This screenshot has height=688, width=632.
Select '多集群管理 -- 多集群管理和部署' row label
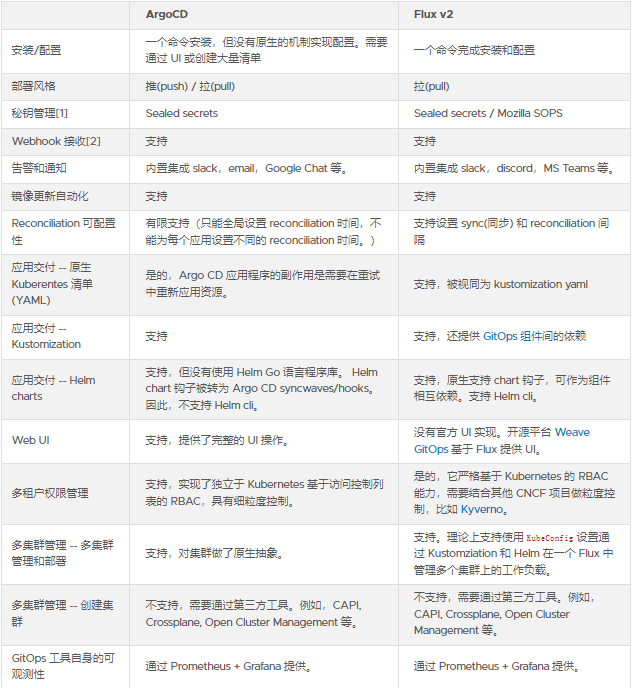point(63,553)
